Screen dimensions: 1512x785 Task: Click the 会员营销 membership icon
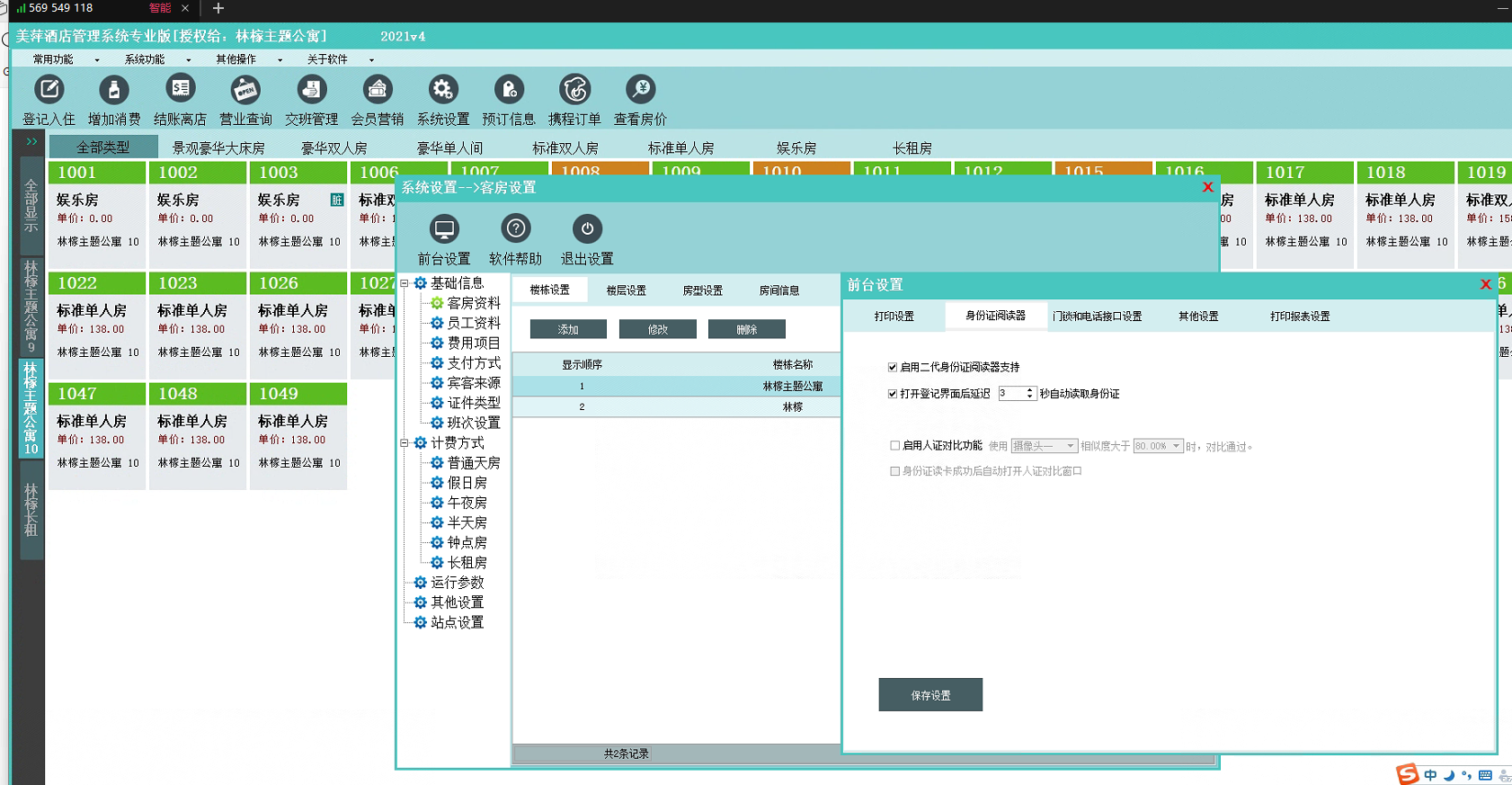[x=377, y=90]
